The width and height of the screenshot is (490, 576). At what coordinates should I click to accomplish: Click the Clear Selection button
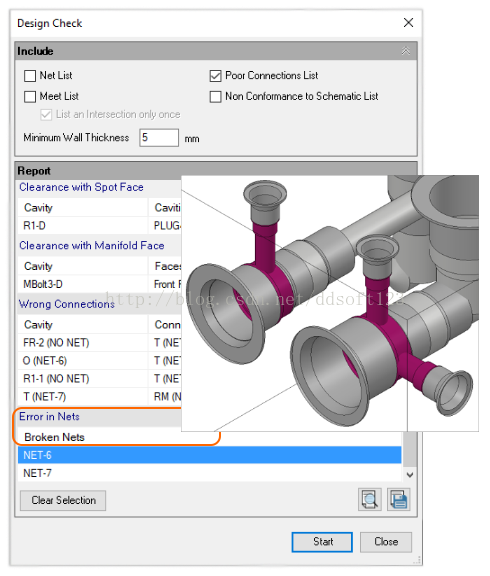pos(63,500)
